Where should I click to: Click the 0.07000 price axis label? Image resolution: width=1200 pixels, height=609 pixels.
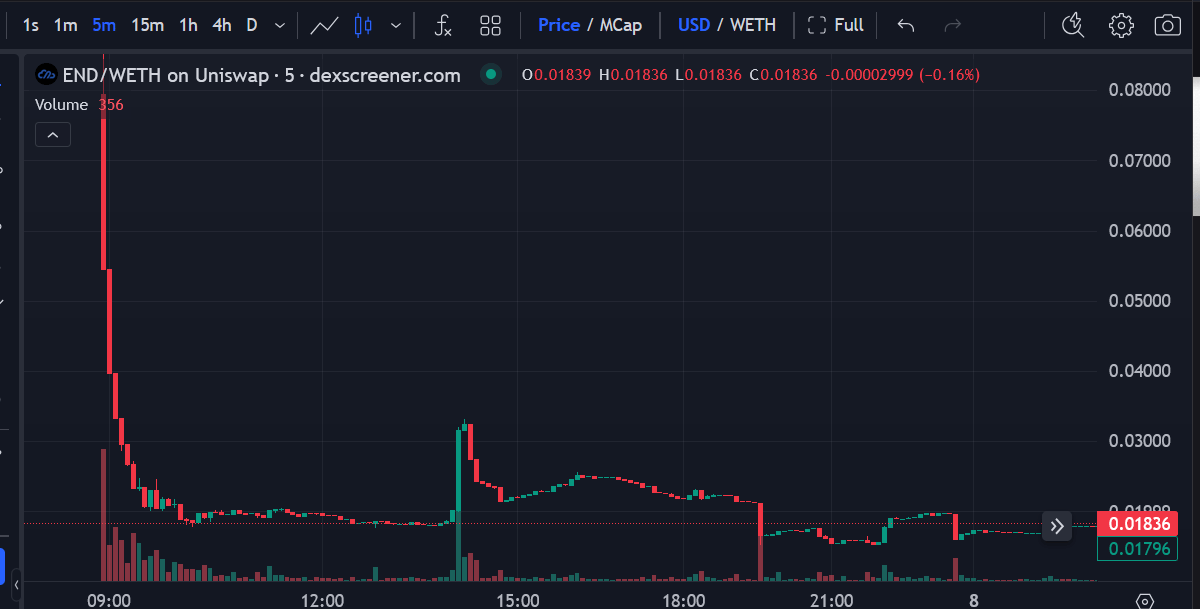(x=1139, y=160)
